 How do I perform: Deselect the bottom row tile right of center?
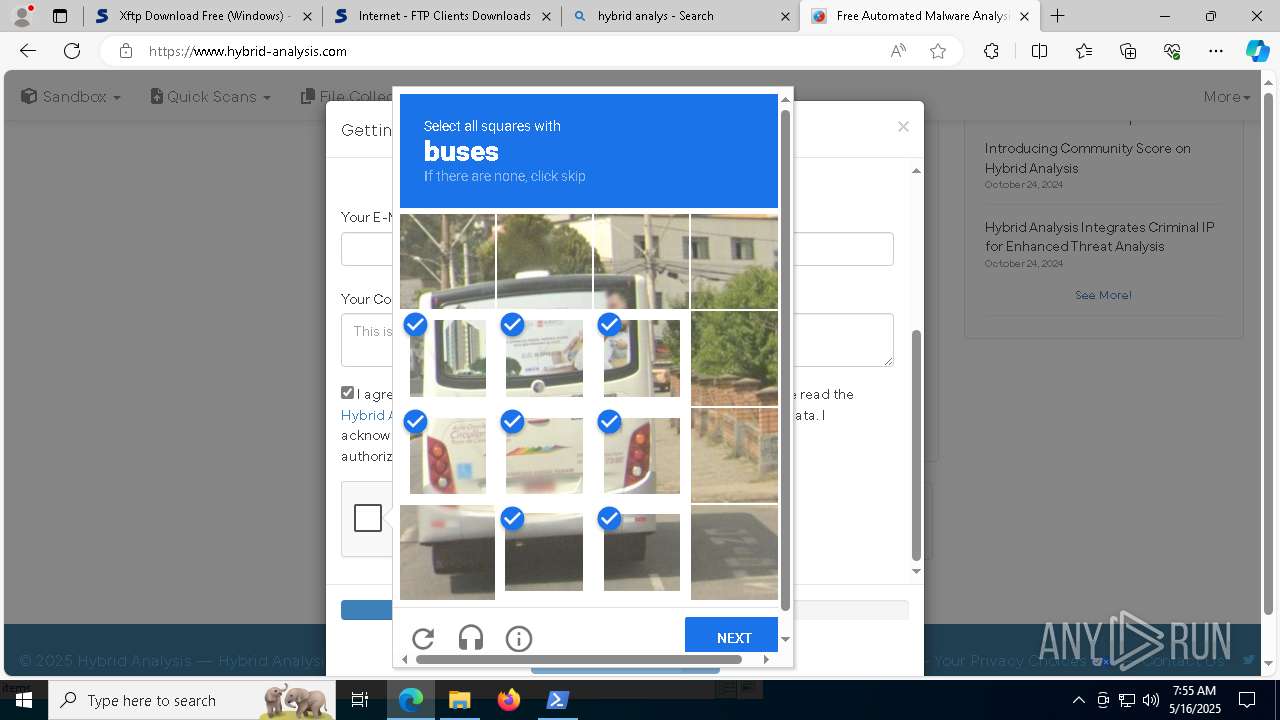[641, 552]
